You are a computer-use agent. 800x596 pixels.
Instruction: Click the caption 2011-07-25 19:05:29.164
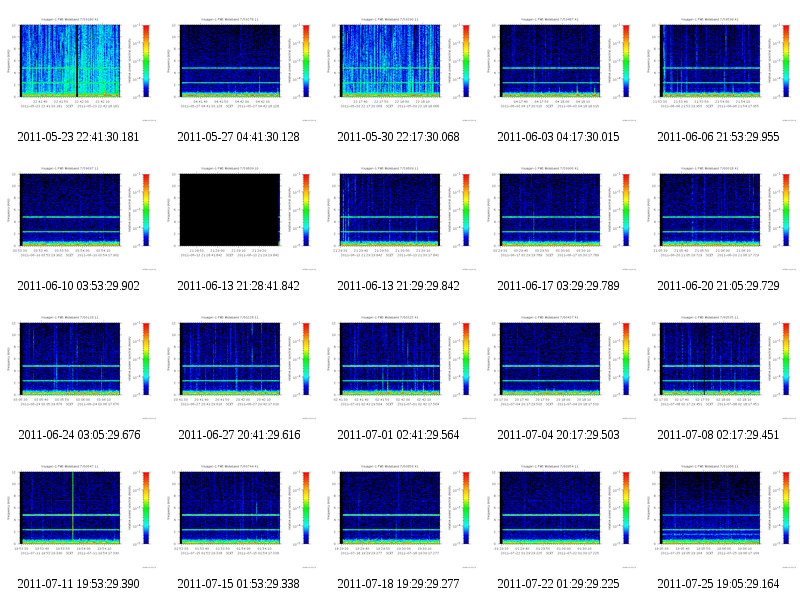tap(718, 584)
